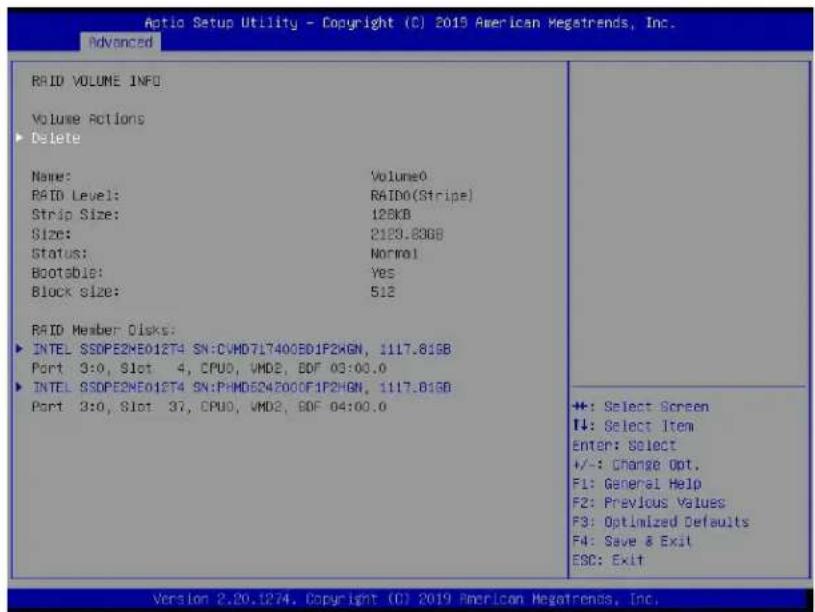Click the Volume0 name value
The width and height of the screenshot is (815, 612).
399,176
